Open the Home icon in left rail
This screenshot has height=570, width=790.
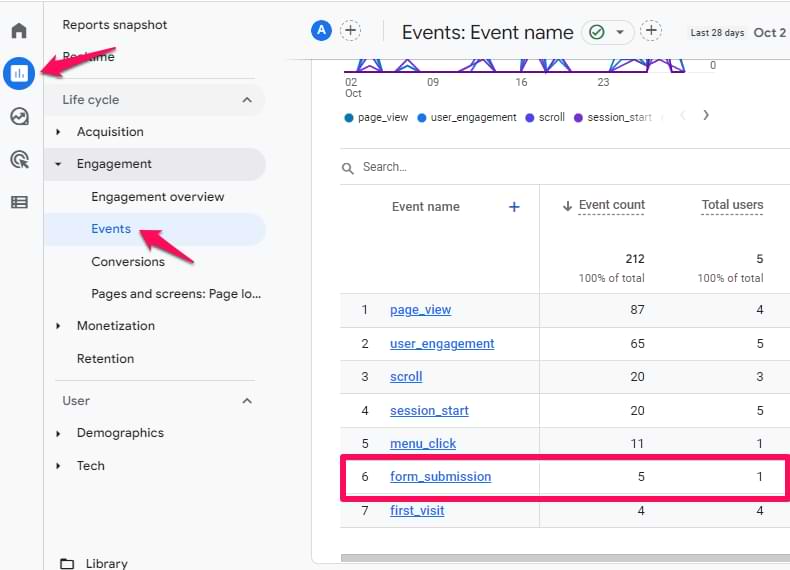[19, 31]
